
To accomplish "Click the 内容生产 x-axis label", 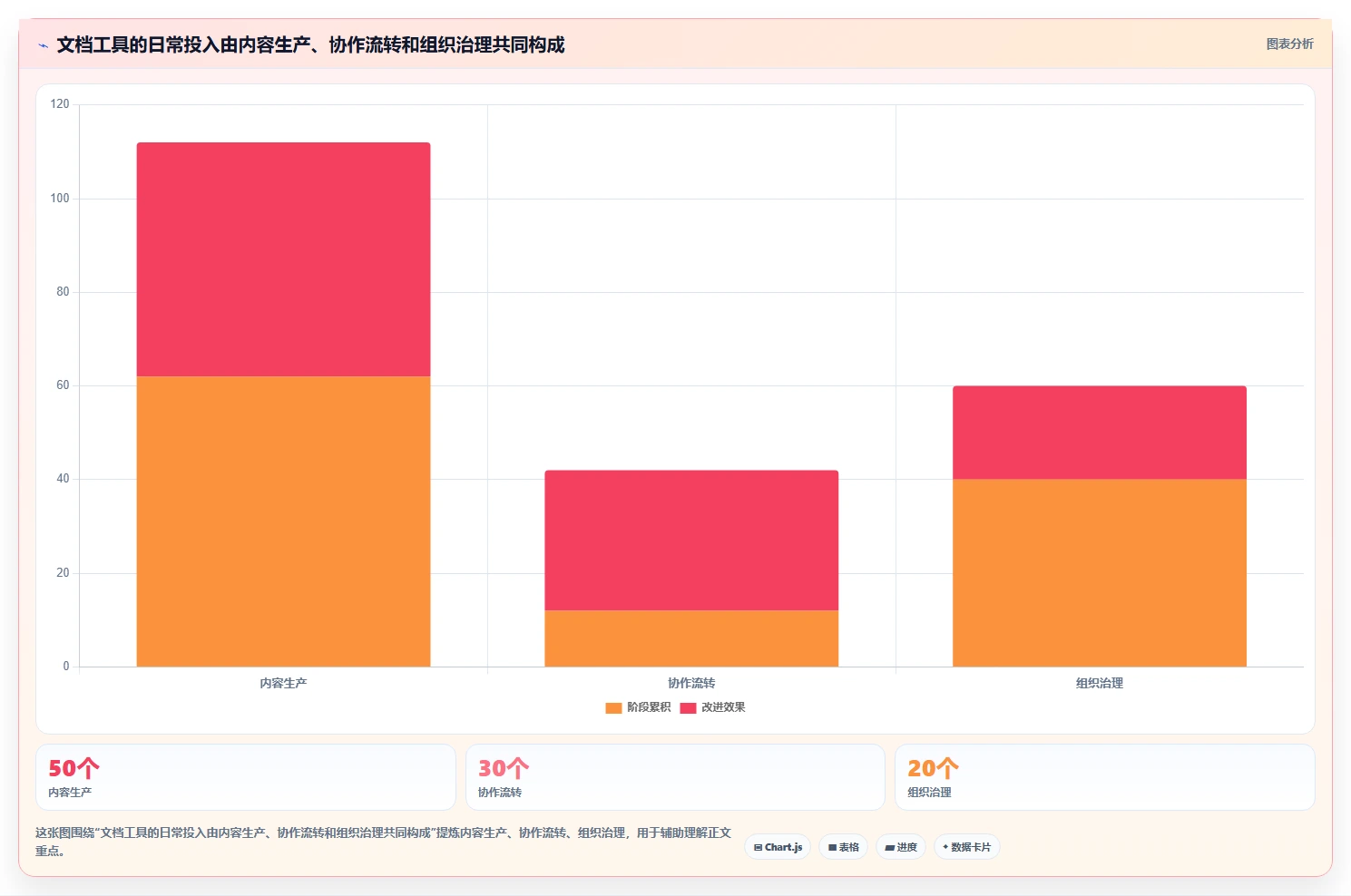I will 283,683.
